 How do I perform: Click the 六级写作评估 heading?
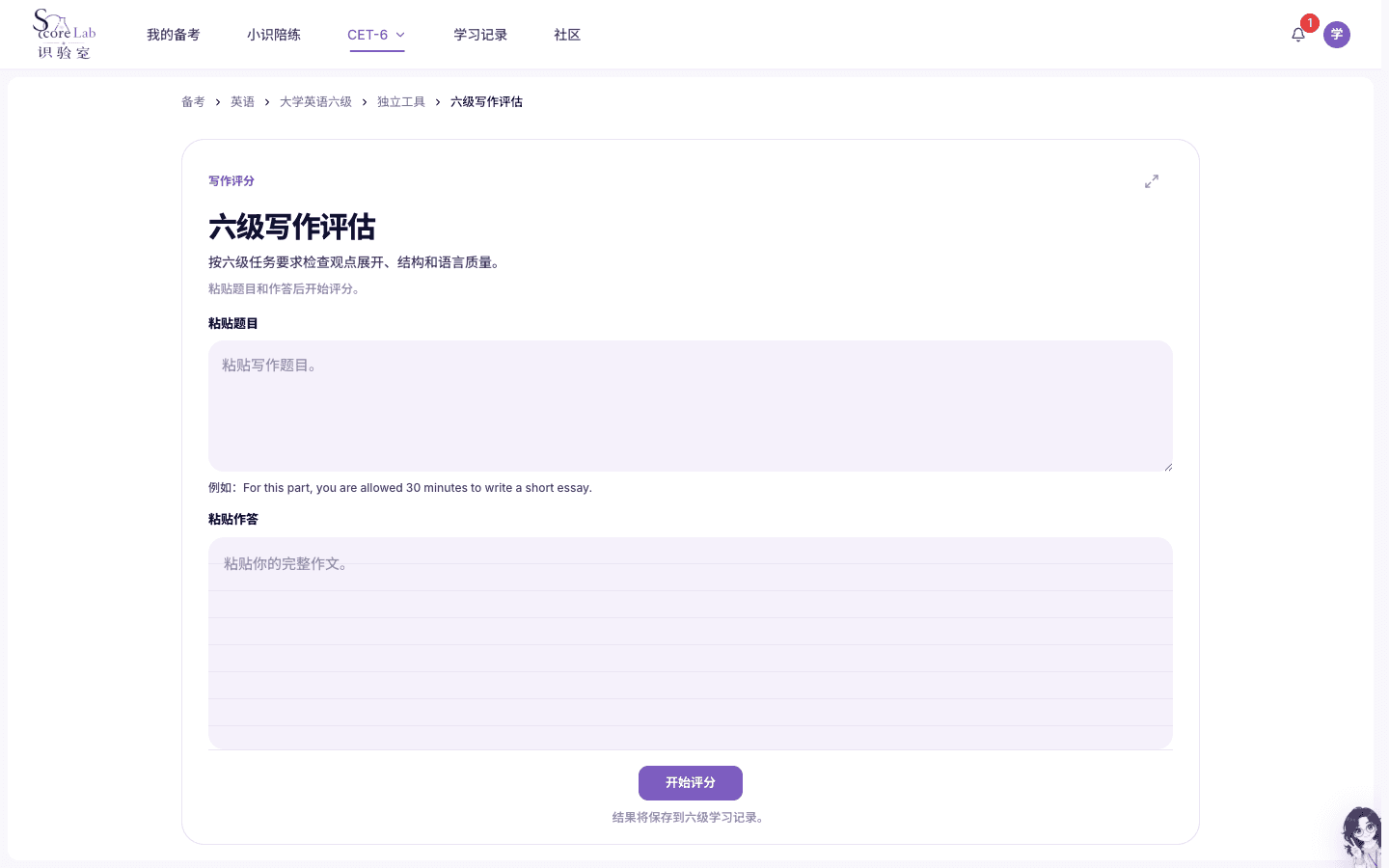click(x=292, y=228)
